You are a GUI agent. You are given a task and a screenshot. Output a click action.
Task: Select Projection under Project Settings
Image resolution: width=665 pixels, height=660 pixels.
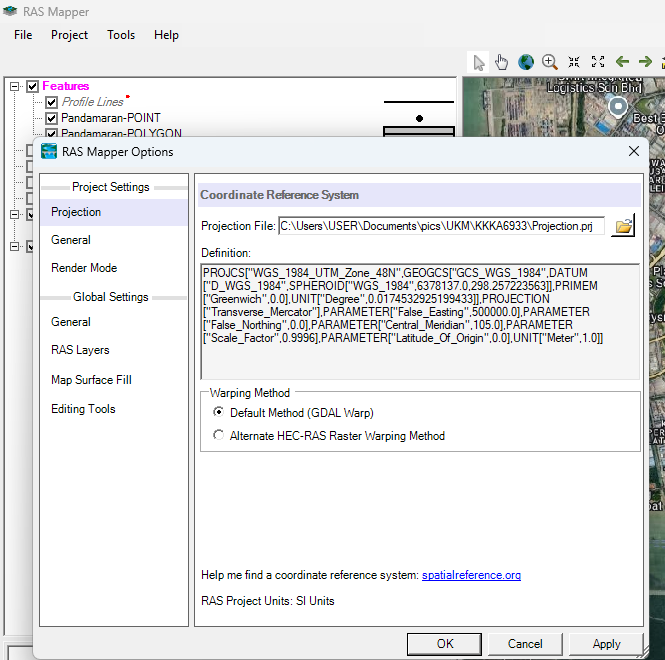tap(114, 212)
